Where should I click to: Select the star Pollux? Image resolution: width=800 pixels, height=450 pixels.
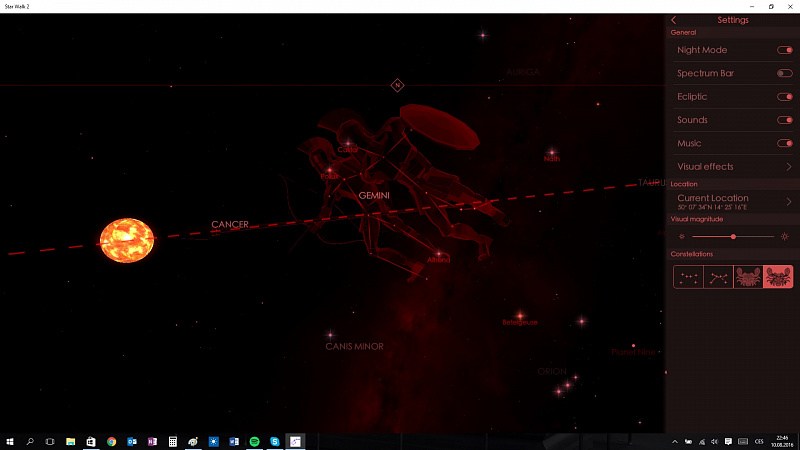[x=330, y=170]
